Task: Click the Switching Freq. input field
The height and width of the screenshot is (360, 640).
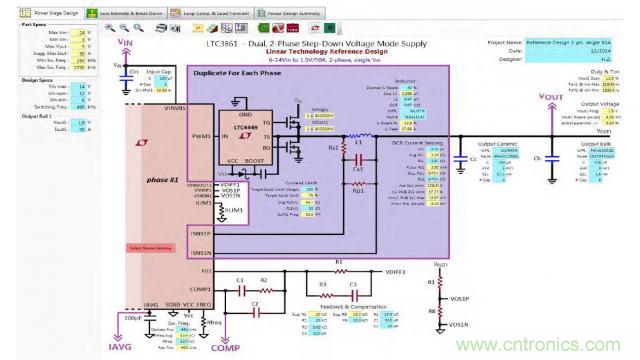Action: click(x=78, y=107)
